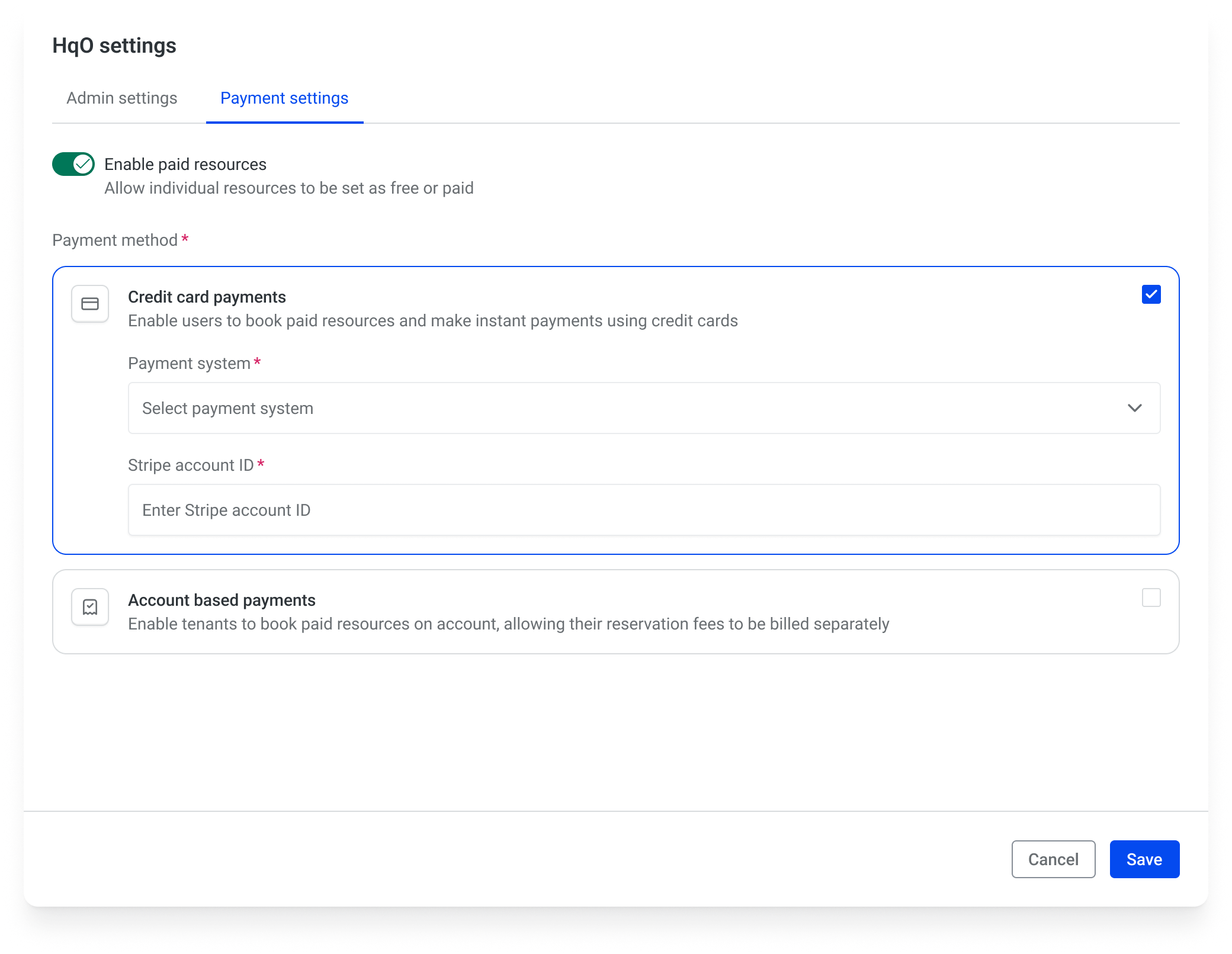Switch to Admin settings tab

122,98
